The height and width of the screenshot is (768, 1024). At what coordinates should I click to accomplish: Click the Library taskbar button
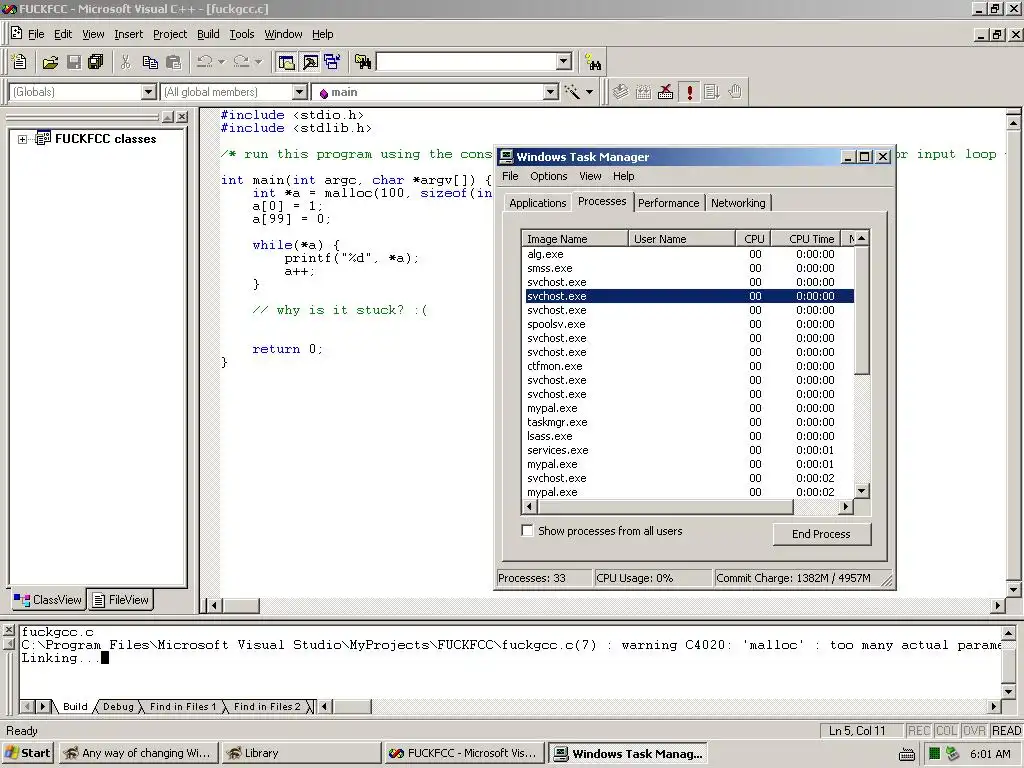(301, 753)
